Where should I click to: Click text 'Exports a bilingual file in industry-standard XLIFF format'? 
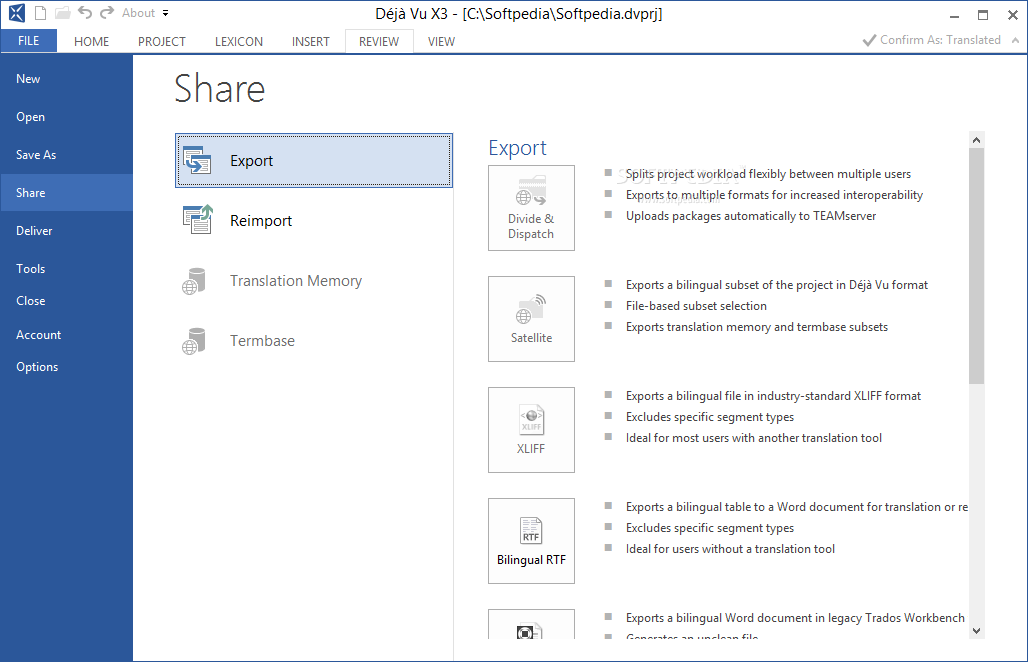pyautogui.click(x=773, y=396)
